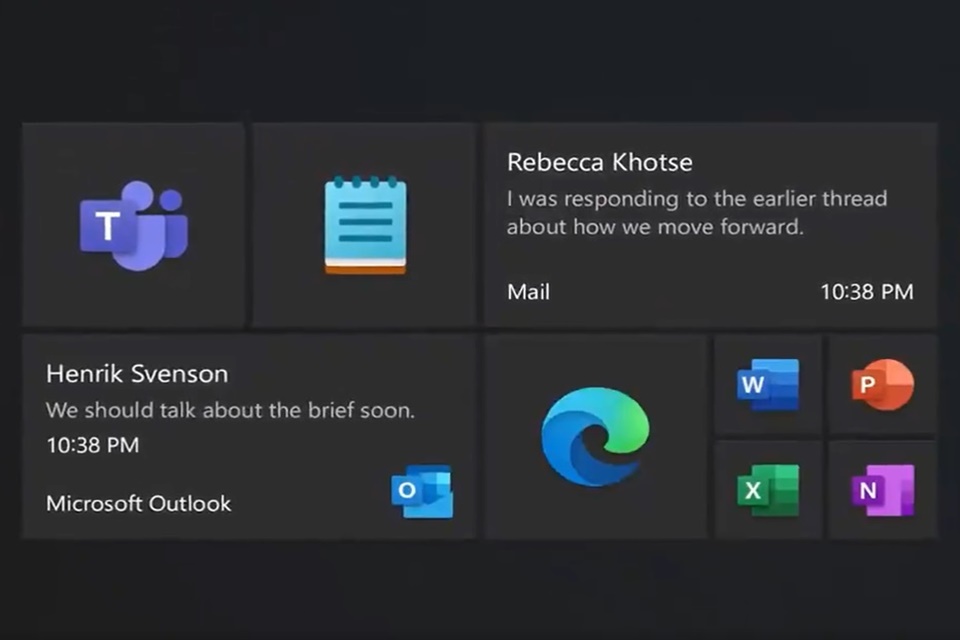Open message about the earlier thread
The image size is (960, 640).
(x=696, y=199)
